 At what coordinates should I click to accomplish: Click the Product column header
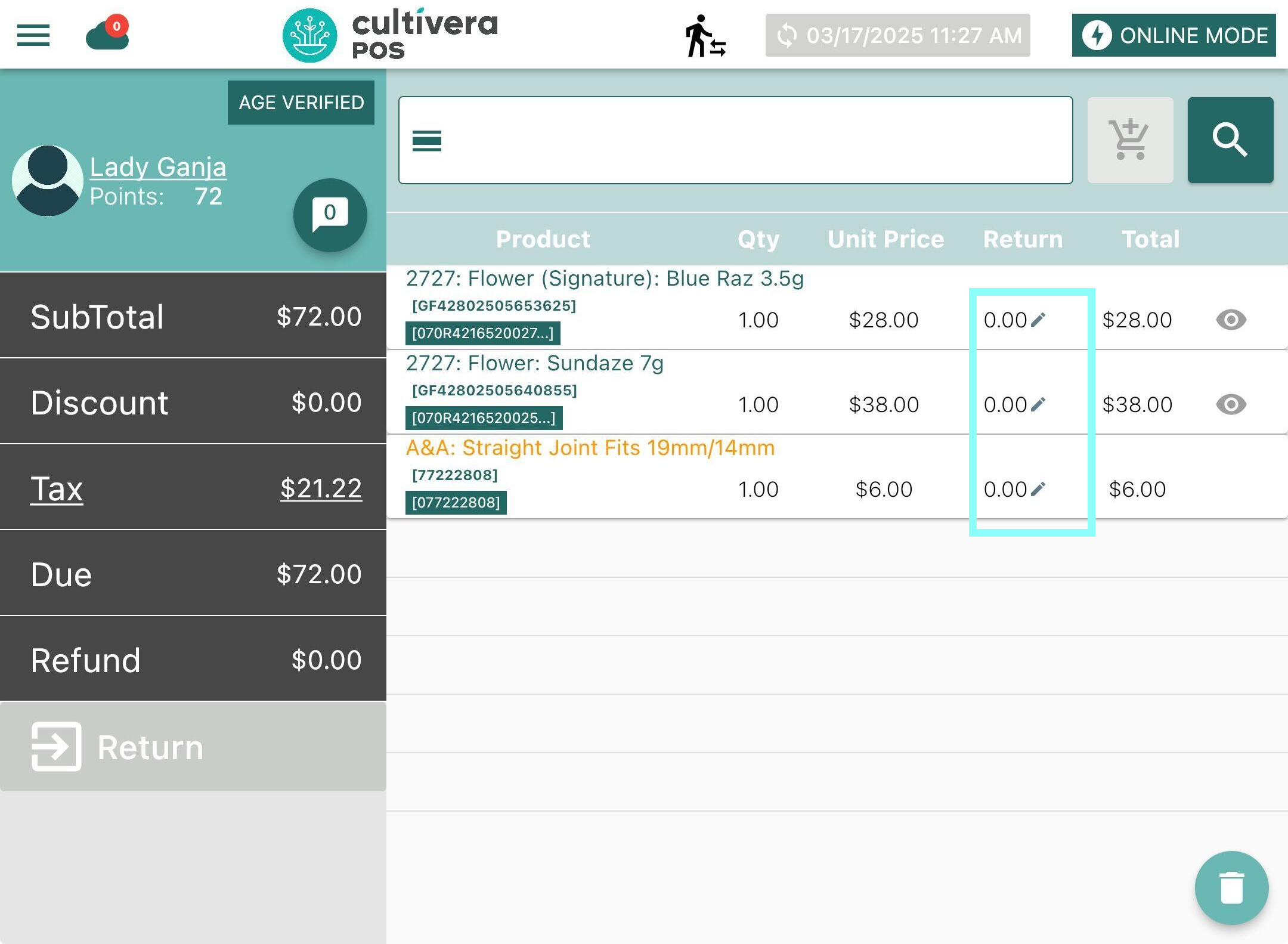click(x=543, y=239)
